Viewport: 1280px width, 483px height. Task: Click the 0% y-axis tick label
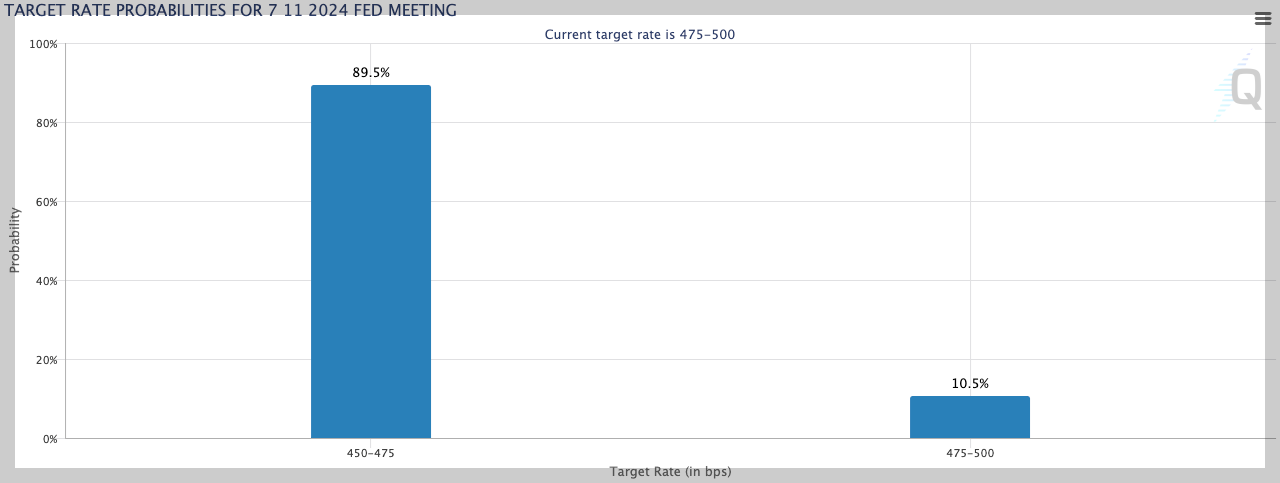point(49,439)
